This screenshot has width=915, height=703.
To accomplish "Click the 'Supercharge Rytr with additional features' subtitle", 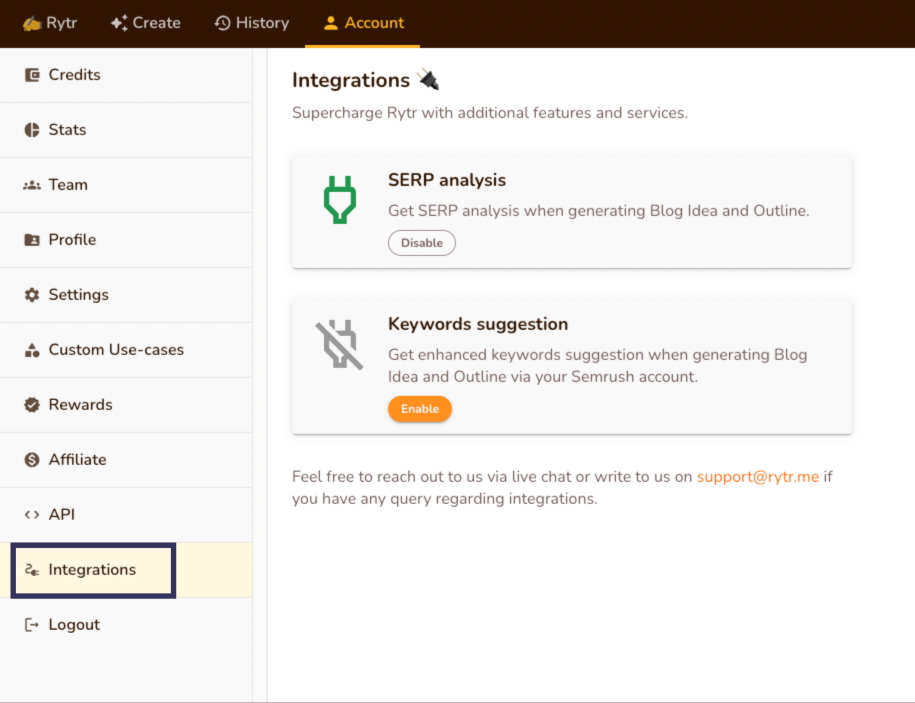I will (490, 113).
